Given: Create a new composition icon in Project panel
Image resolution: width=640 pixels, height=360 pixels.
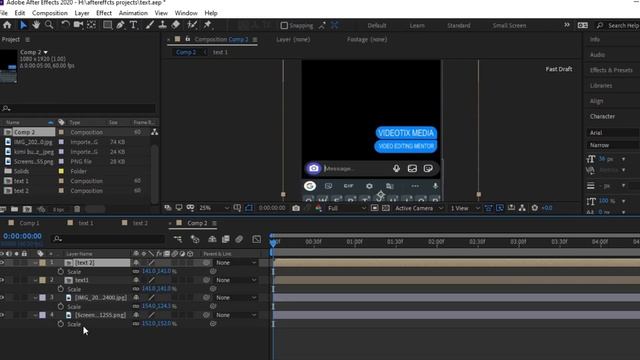Looking at the screenshot, I should click(27, 209).
